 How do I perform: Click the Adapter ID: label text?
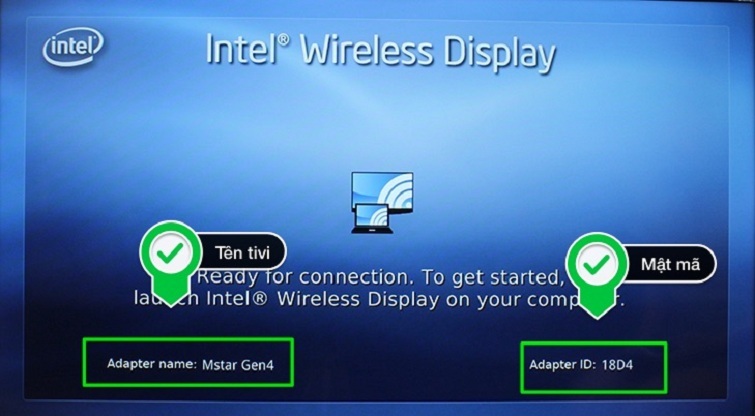click(x=563, y=364)
